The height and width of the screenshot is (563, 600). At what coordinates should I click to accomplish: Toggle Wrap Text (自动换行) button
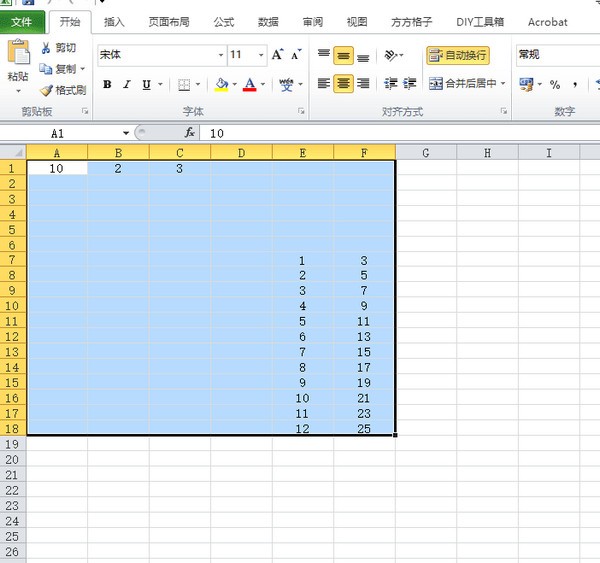[x=458, y=55]
